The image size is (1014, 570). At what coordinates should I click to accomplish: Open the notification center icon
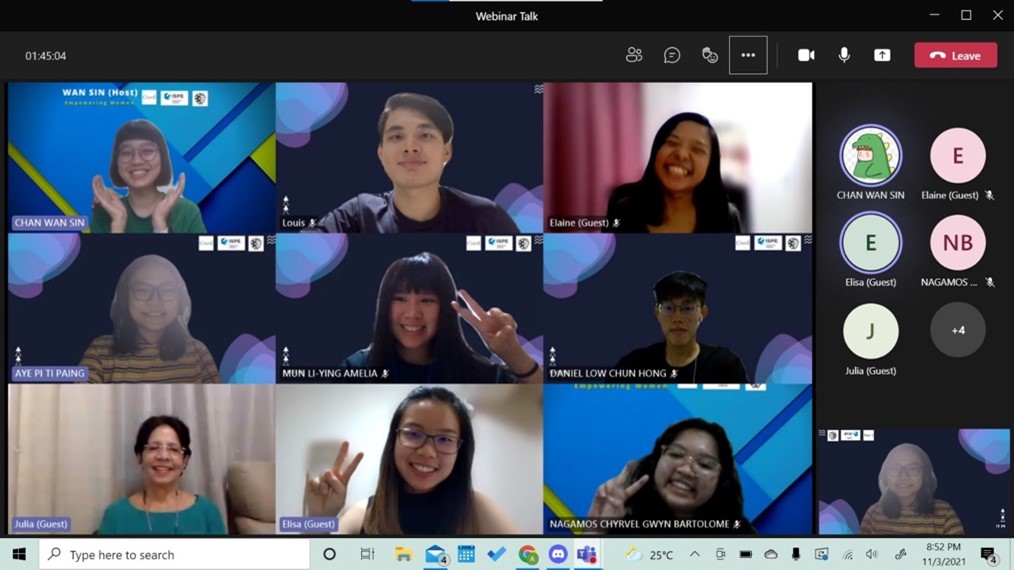tap(988, 555)
